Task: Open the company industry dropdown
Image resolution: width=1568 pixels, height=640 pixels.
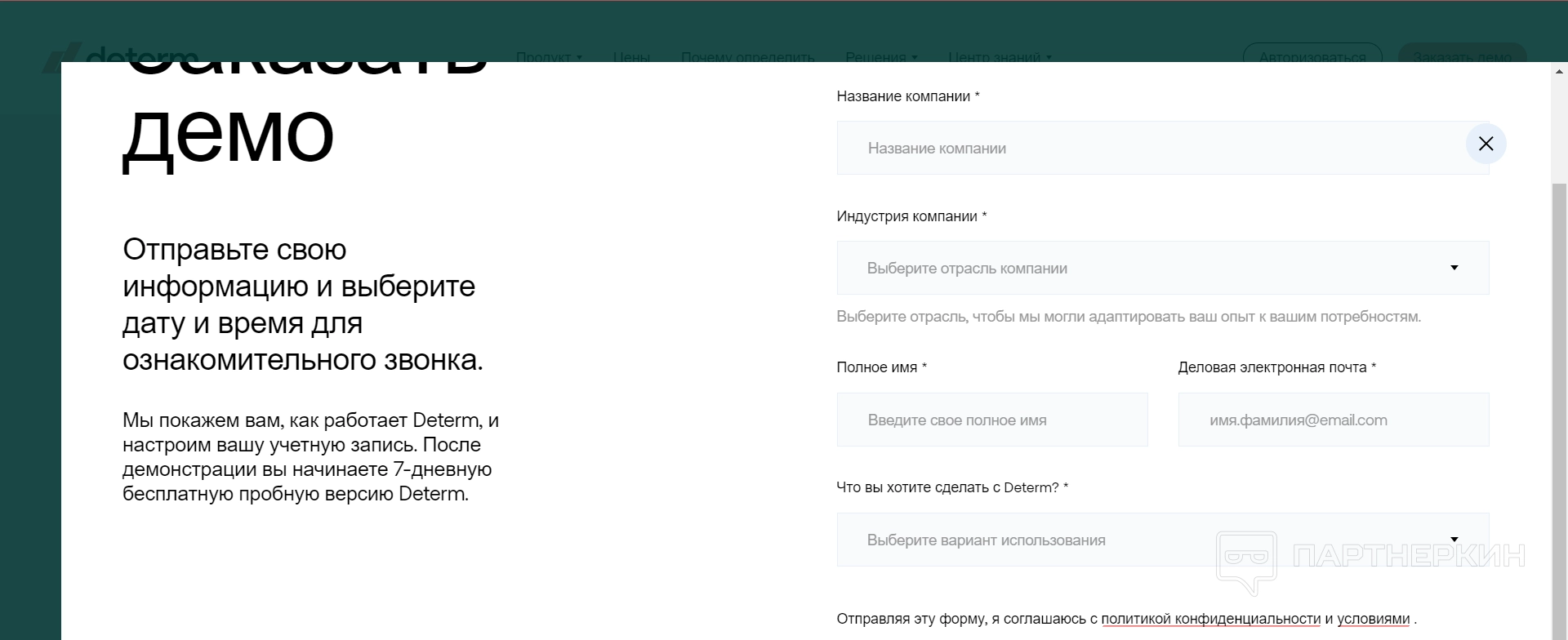Action: (1162, 268)
